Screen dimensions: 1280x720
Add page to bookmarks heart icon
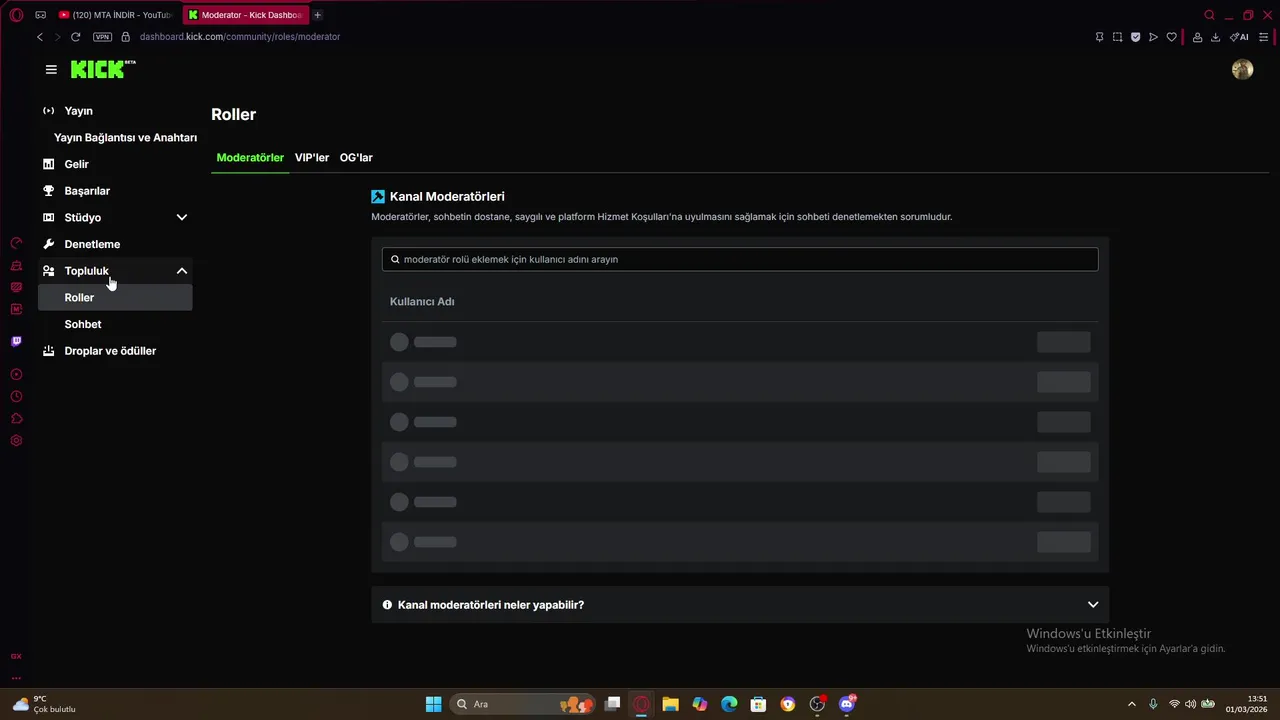point(1171,37)
